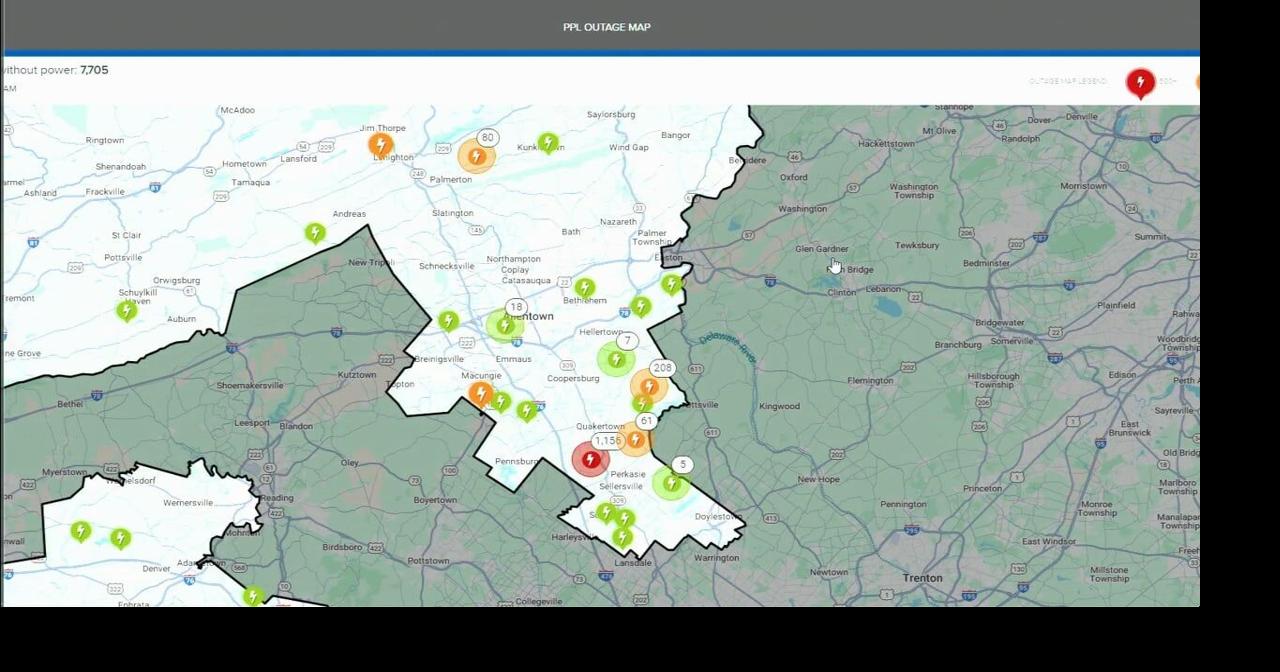Click the Pottsville label on the map
Viewport: 1280px width, 672px height.
[123, 257]
